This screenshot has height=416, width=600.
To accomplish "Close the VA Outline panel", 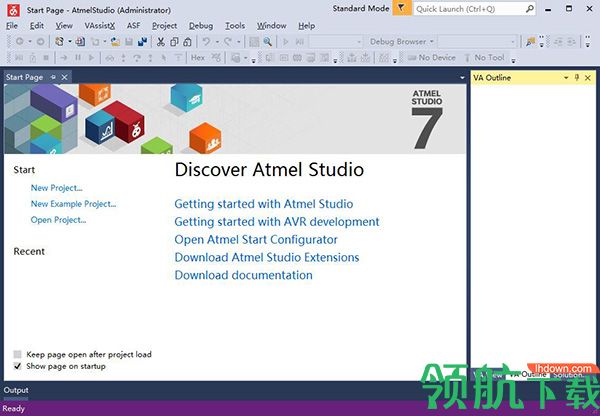I will coord(588,78).
